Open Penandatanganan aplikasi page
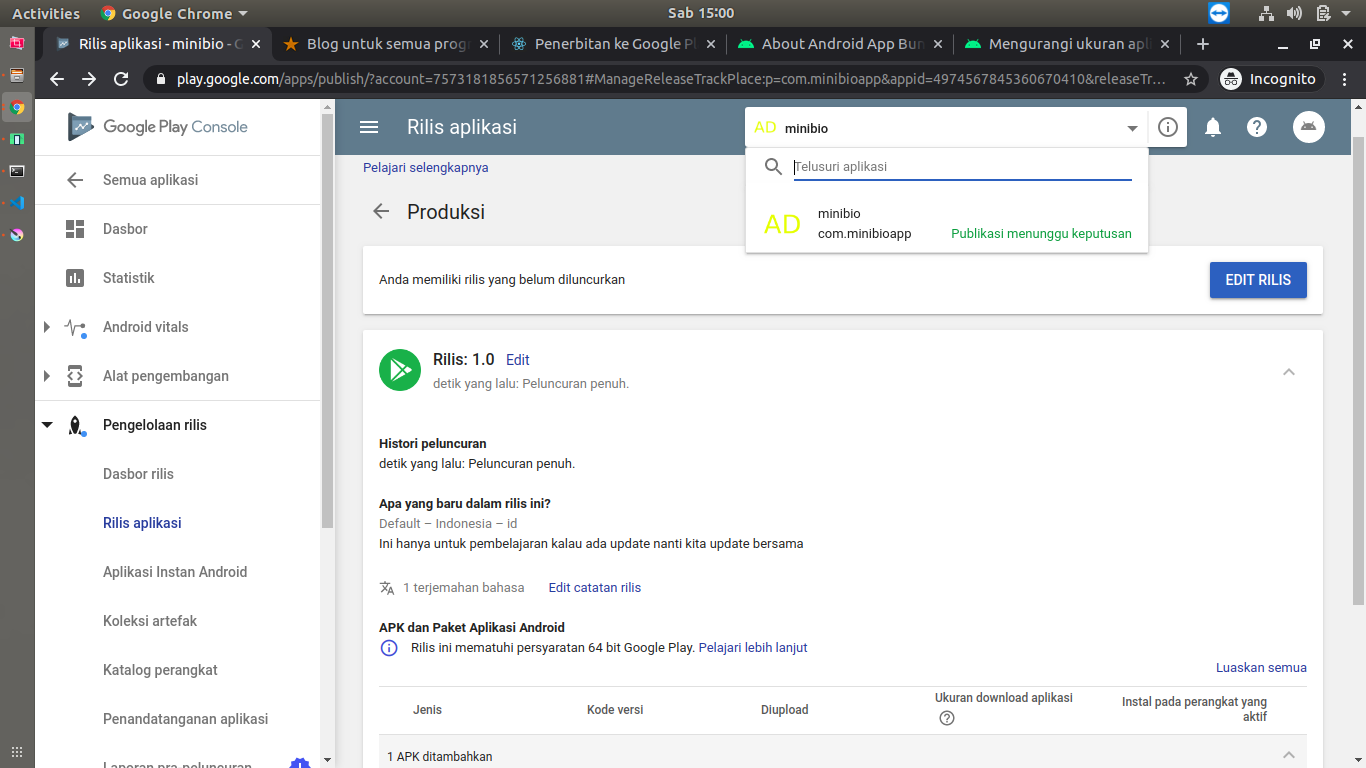 (186, 719)
